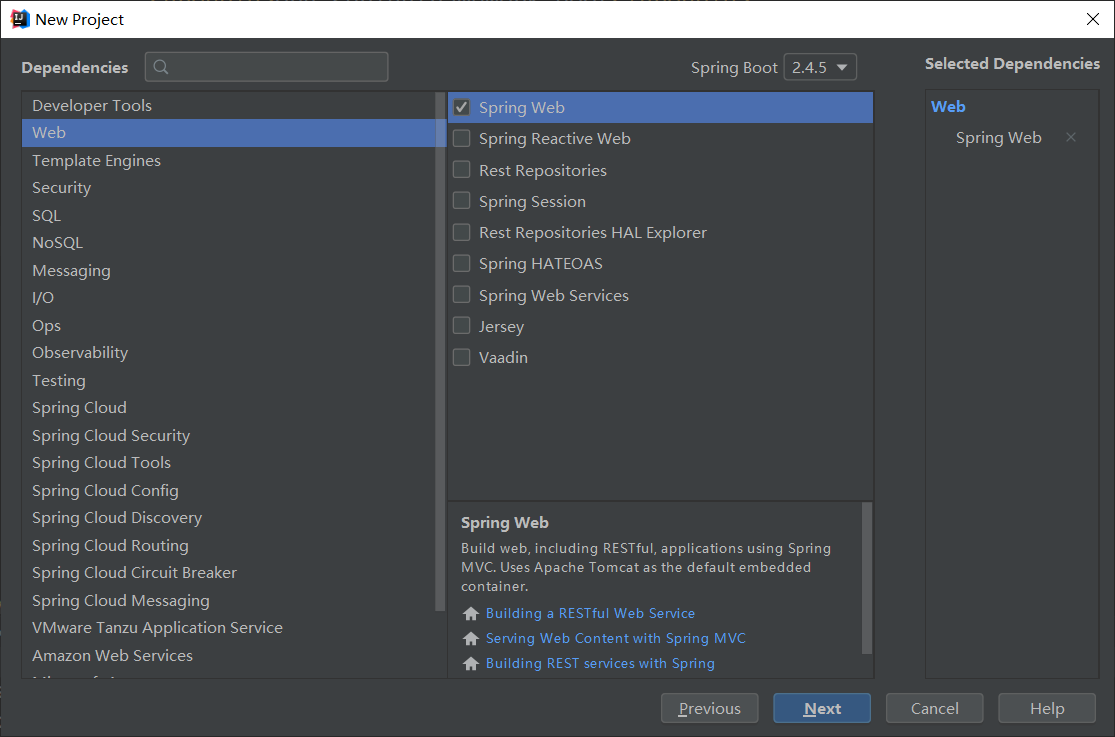
Task: Open the Spring Boot version dropdown
Action: [x=820, y=68]
